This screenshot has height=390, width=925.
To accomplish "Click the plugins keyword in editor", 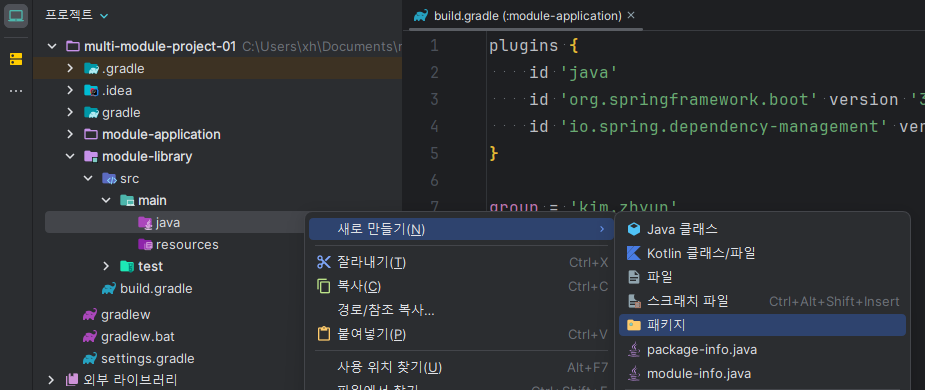I will [523, 46].
